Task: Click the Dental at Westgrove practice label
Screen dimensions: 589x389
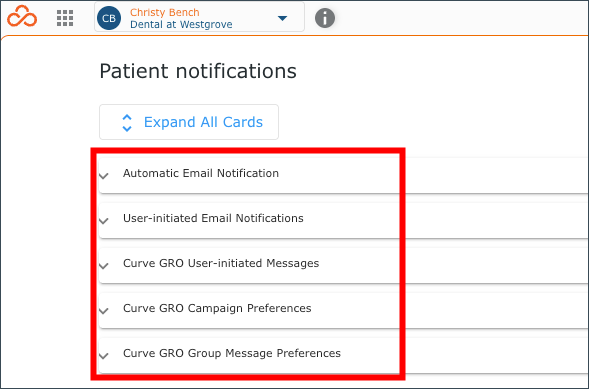Action: click(x=181, y=24)
